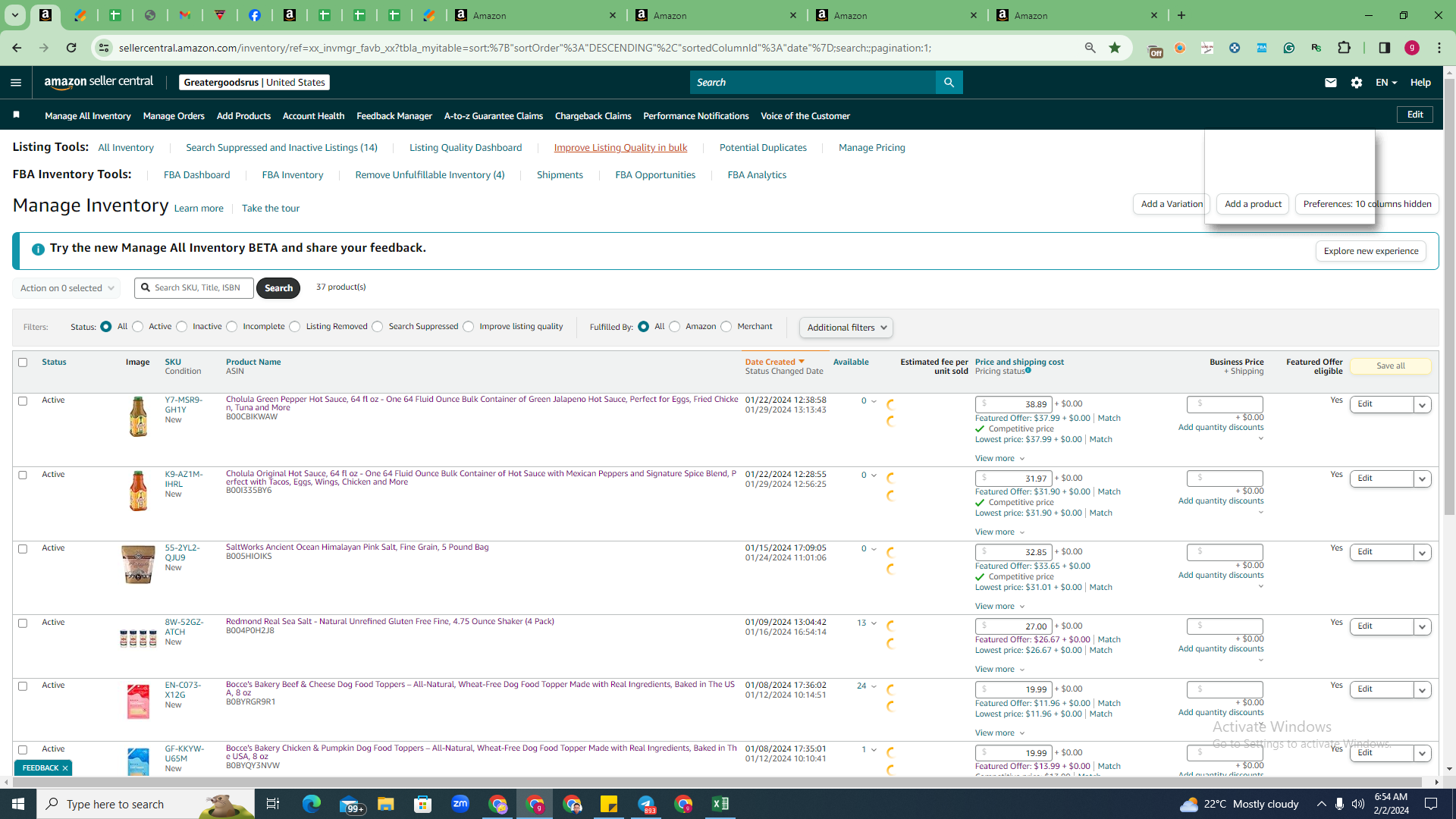Click the volume speaker icon in system tray
Viewport: 1456px width, 819px height.
coord(1358,804)
